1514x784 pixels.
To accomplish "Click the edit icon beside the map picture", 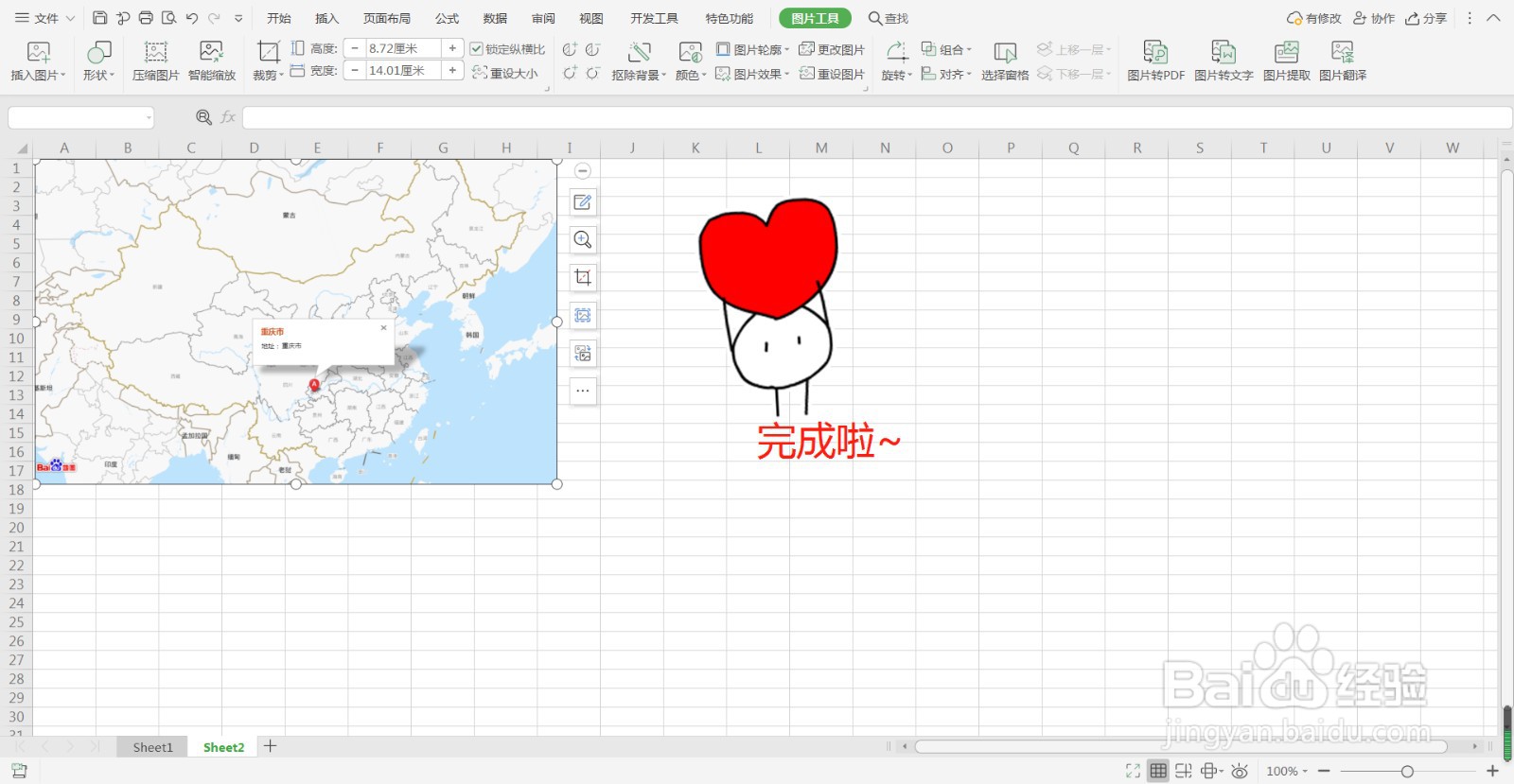I will point(583,202).
